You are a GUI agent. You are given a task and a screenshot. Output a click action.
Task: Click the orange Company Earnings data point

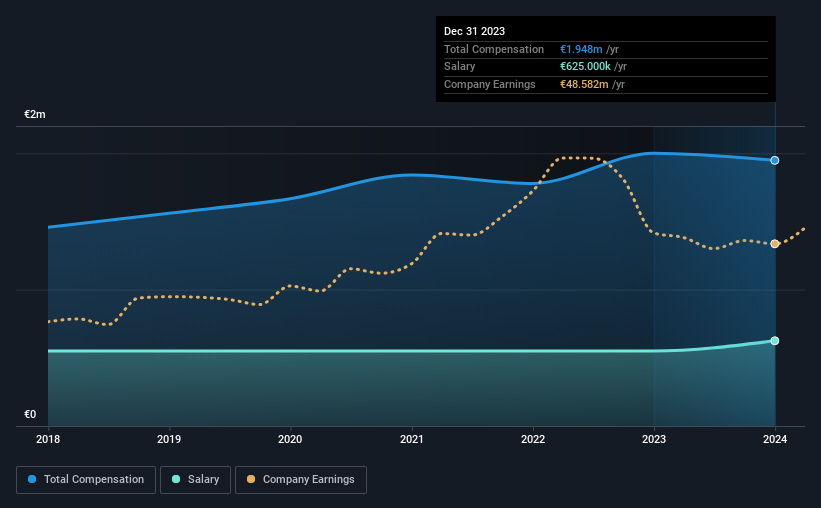[x=774, y=244]
